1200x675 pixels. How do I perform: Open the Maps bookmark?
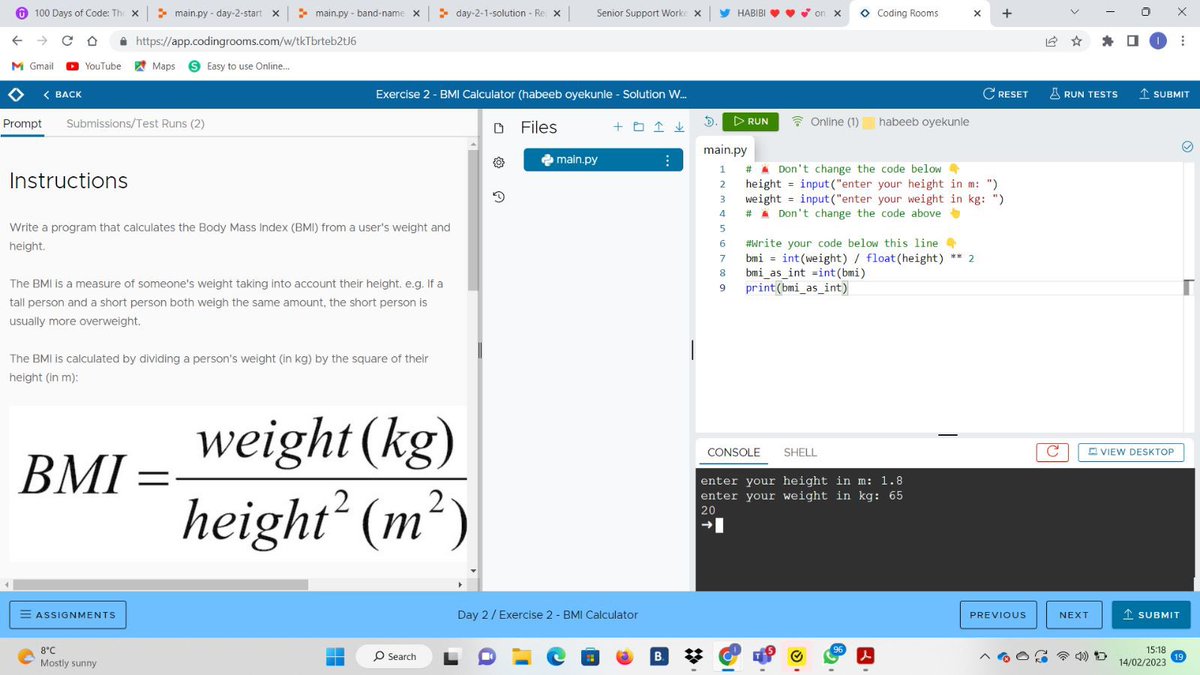coord(156,66)
